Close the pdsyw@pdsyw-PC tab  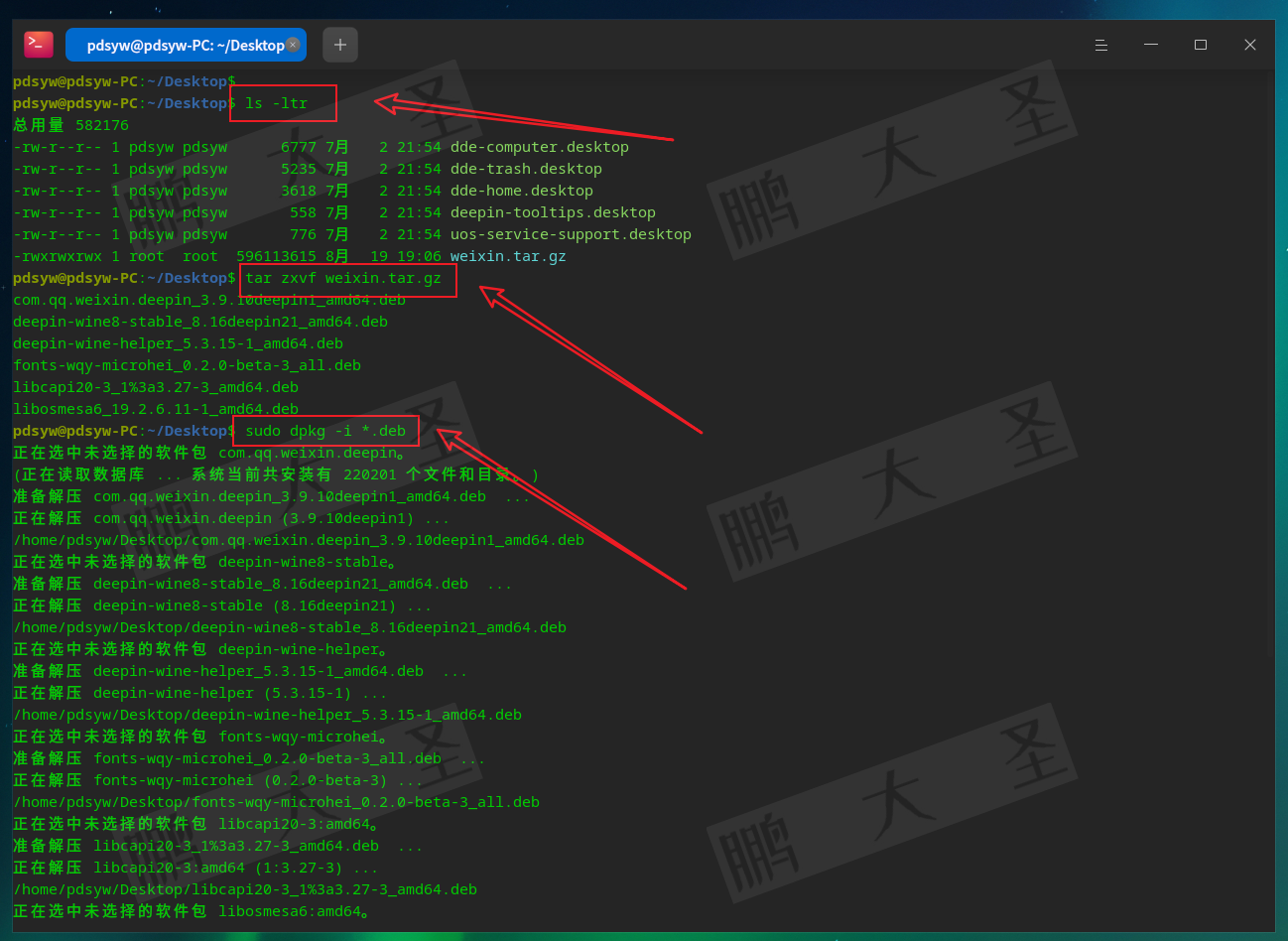coord(293,45)
